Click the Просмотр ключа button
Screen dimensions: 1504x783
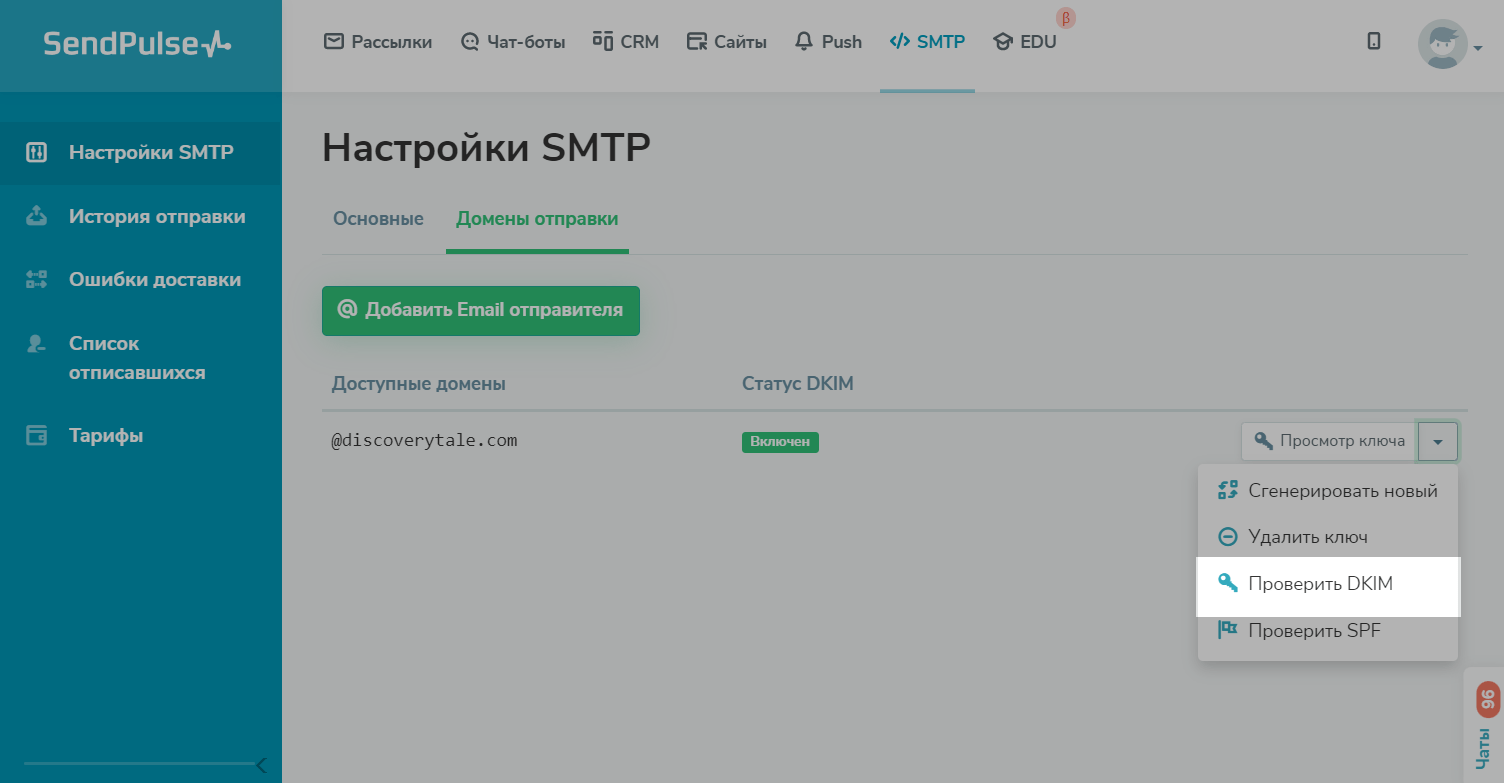click(x=1330, y=441)
